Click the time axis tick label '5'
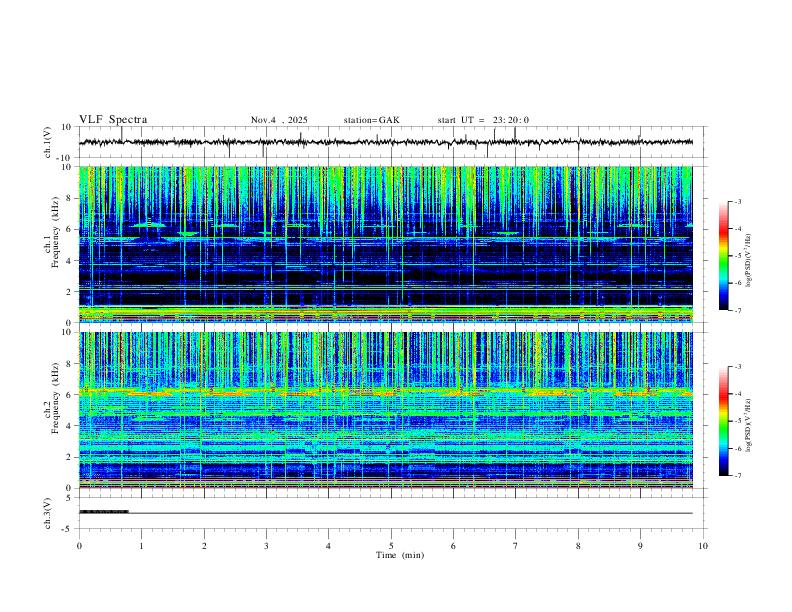Screen dimensions: 792x612 coord(391,546)
